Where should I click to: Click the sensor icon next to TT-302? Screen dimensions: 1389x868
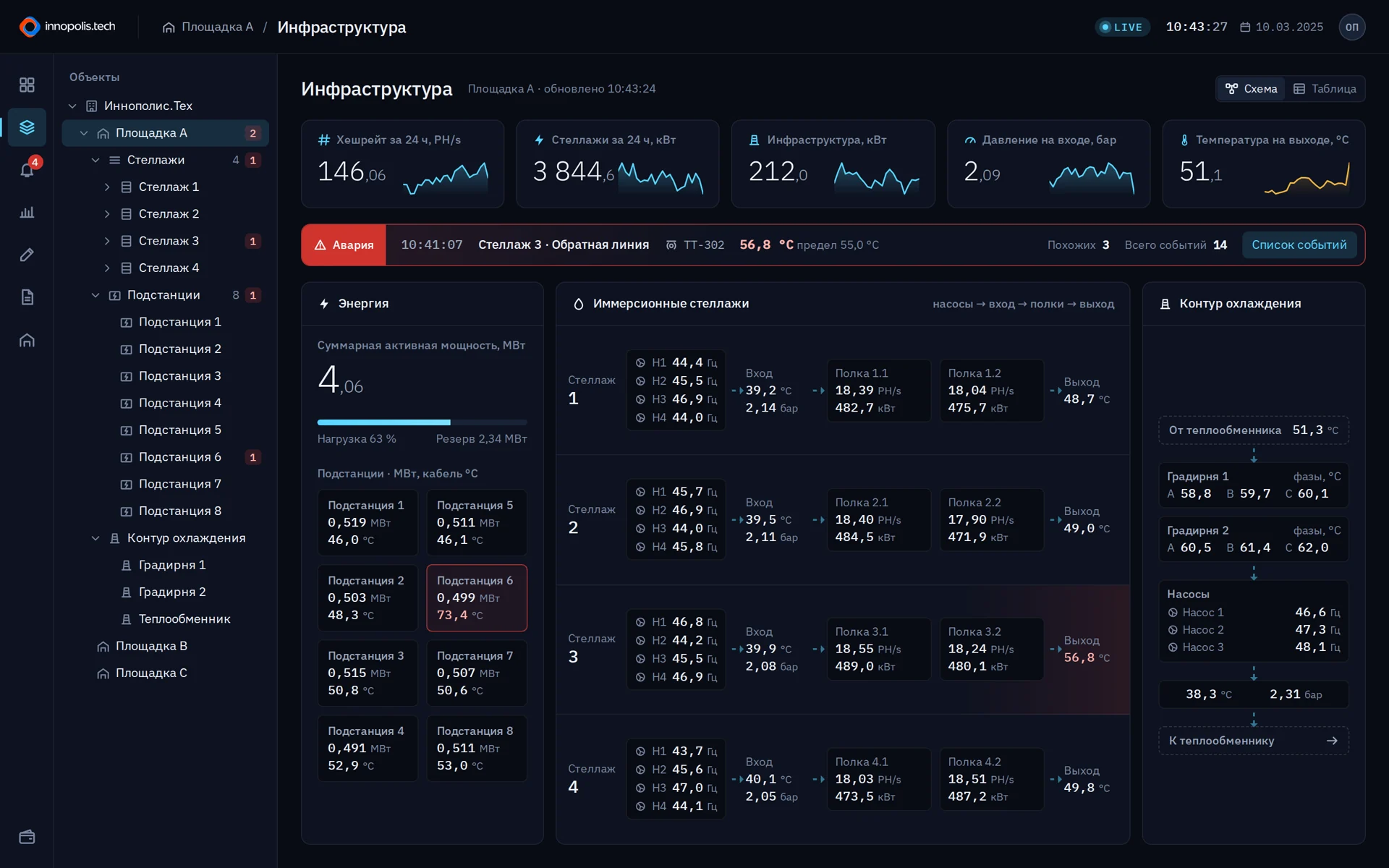coord(671,245)
